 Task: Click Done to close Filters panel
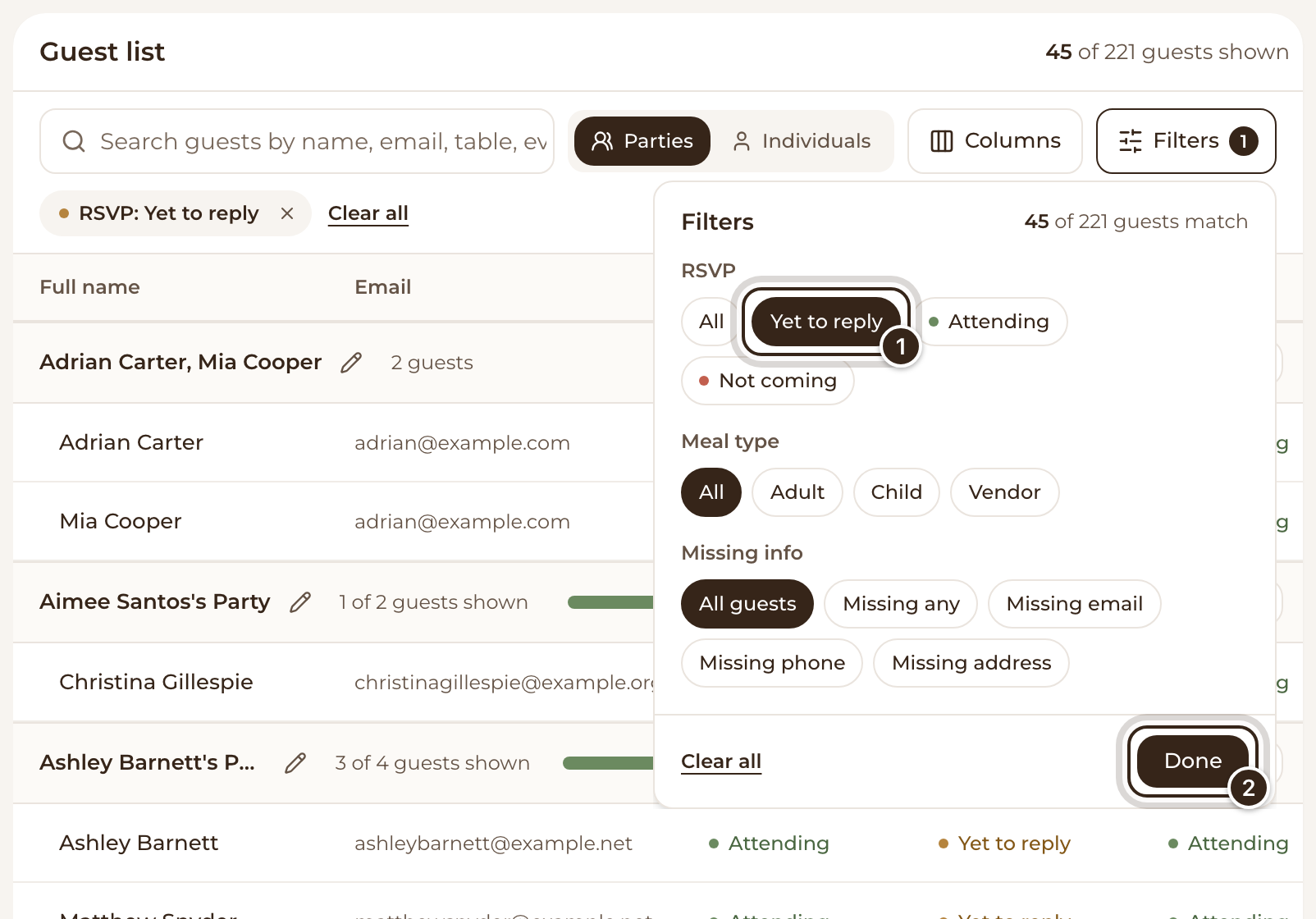pyautogui.click(x=1193, y=761)
